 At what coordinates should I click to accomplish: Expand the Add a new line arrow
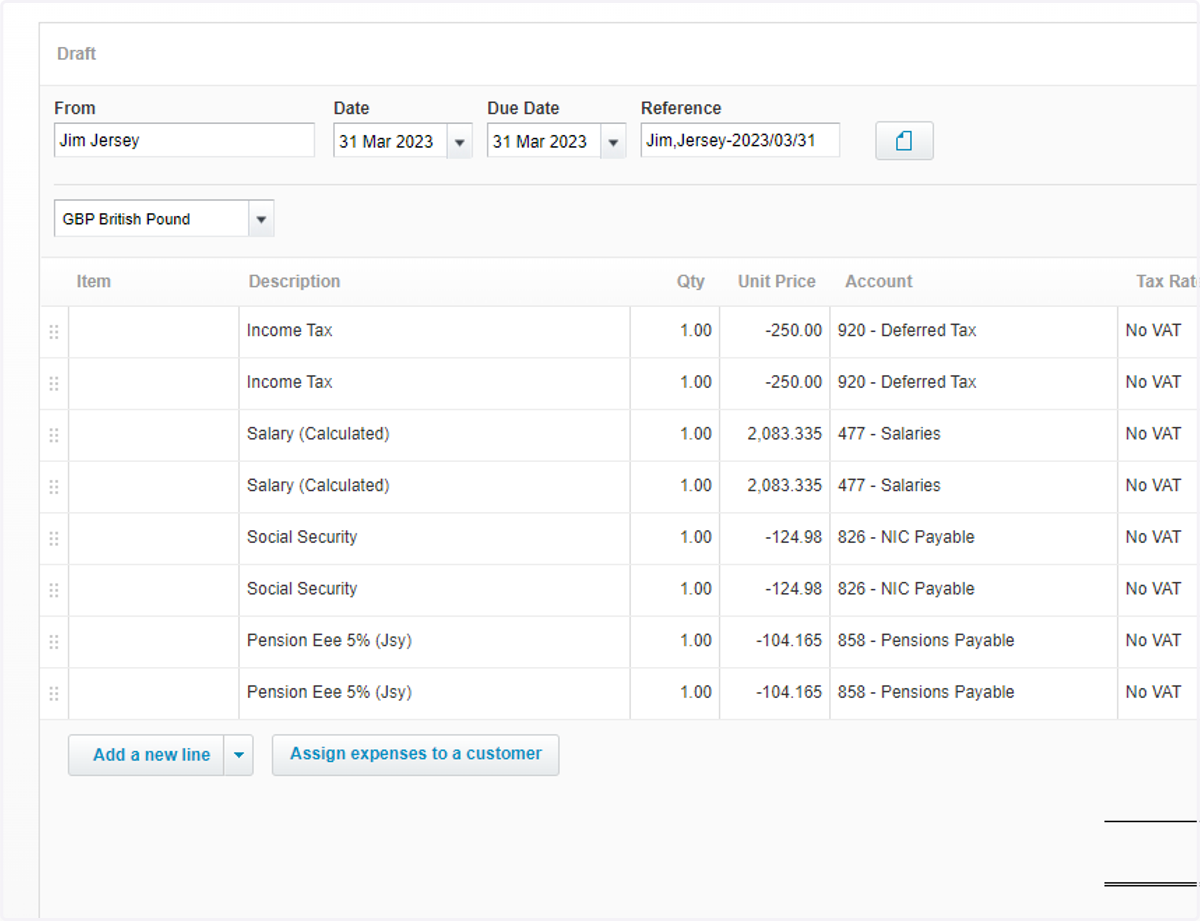point(238,755)
